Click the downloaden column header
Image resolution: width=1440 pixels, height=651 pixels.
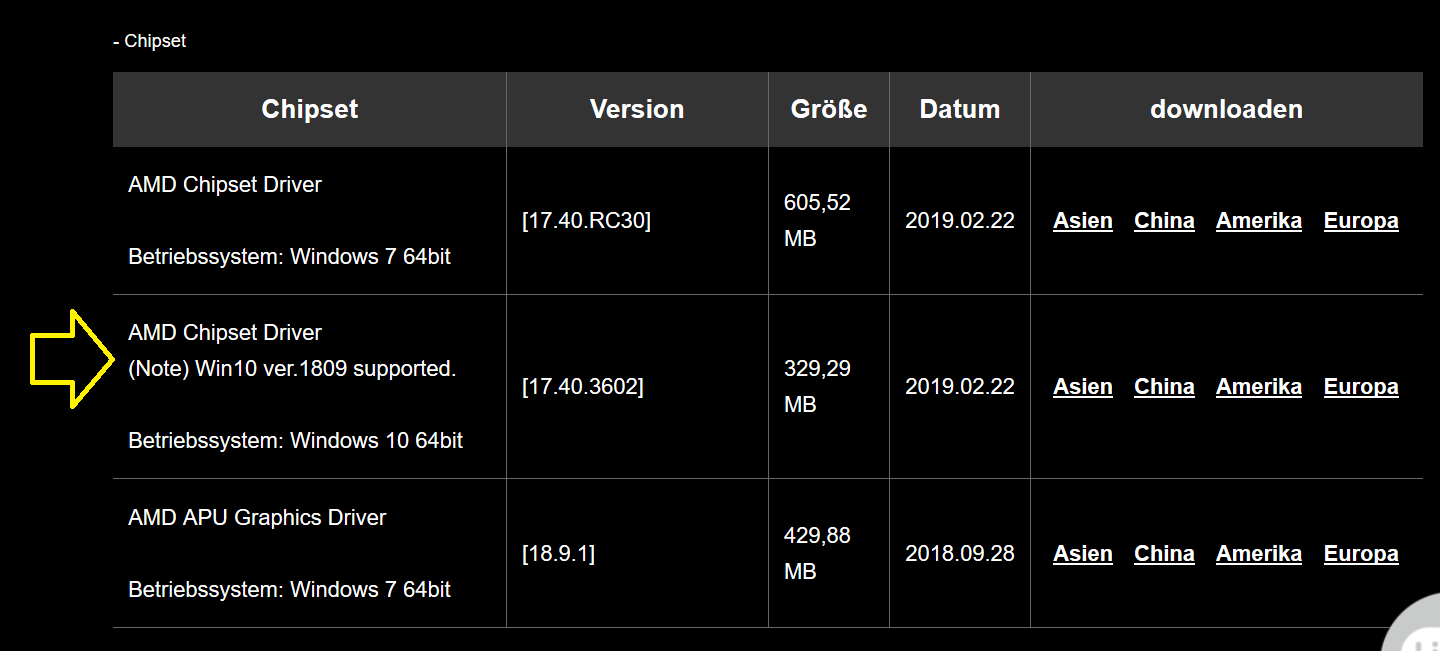pyautogui.click(x=1227, y=109)
